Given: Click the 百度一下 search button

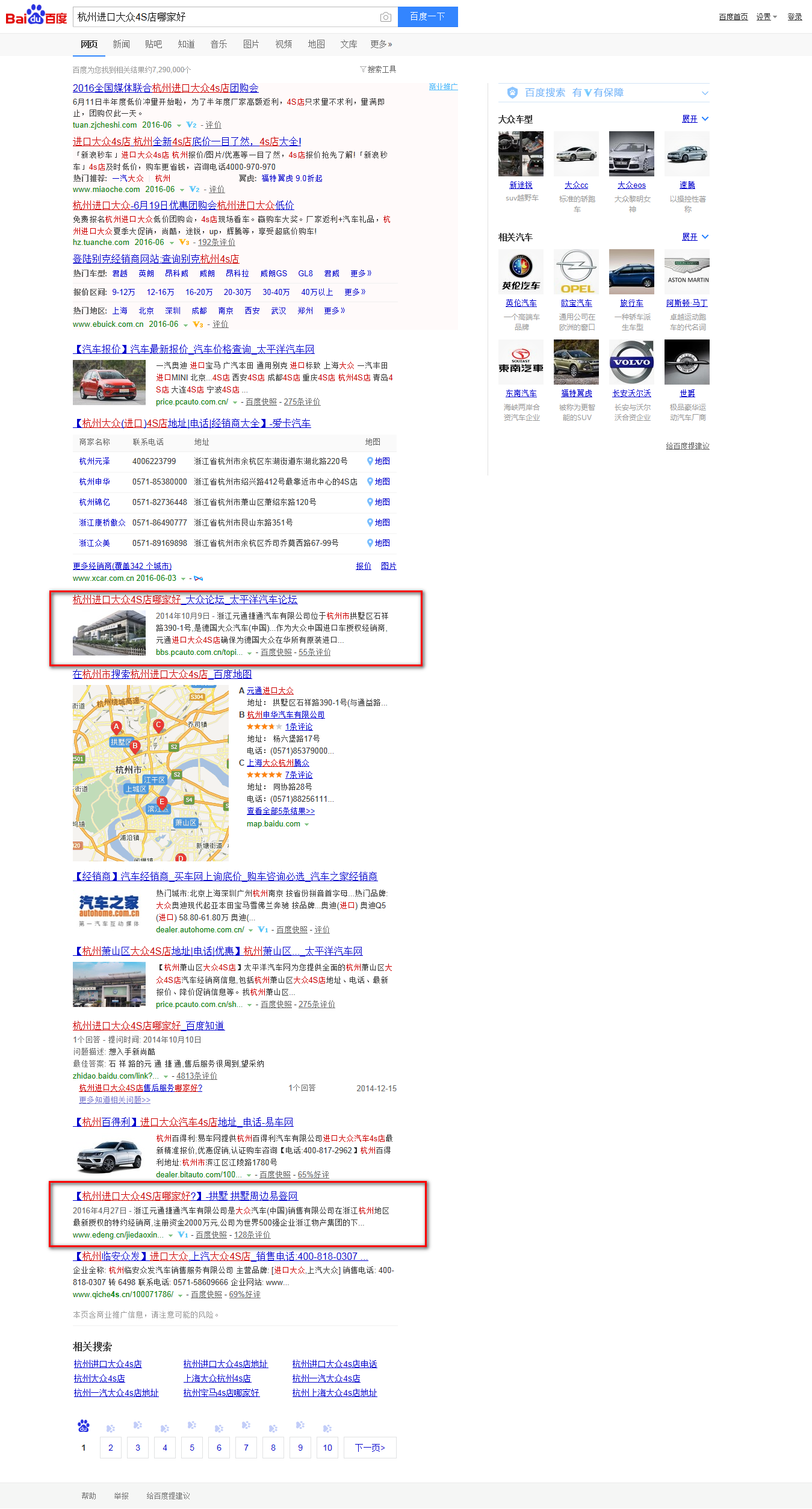Looking at the screenshot, I should coord(427,17).
